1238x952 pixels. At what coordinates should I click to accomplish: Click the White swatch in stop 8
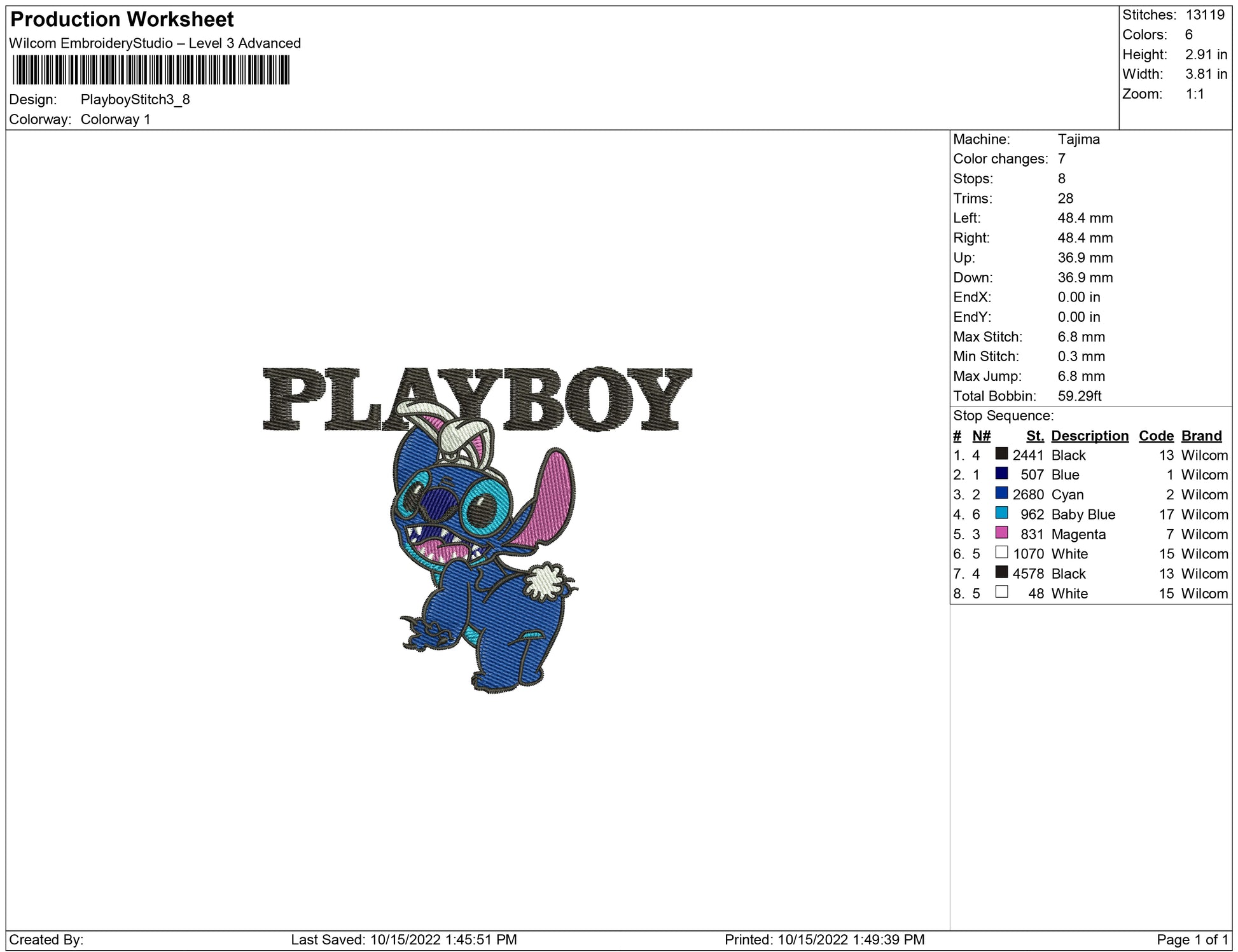tap(1001, 591)
